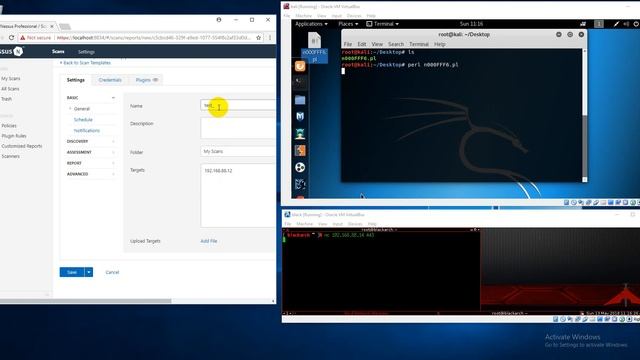Open the Kali volume icon

626,24
